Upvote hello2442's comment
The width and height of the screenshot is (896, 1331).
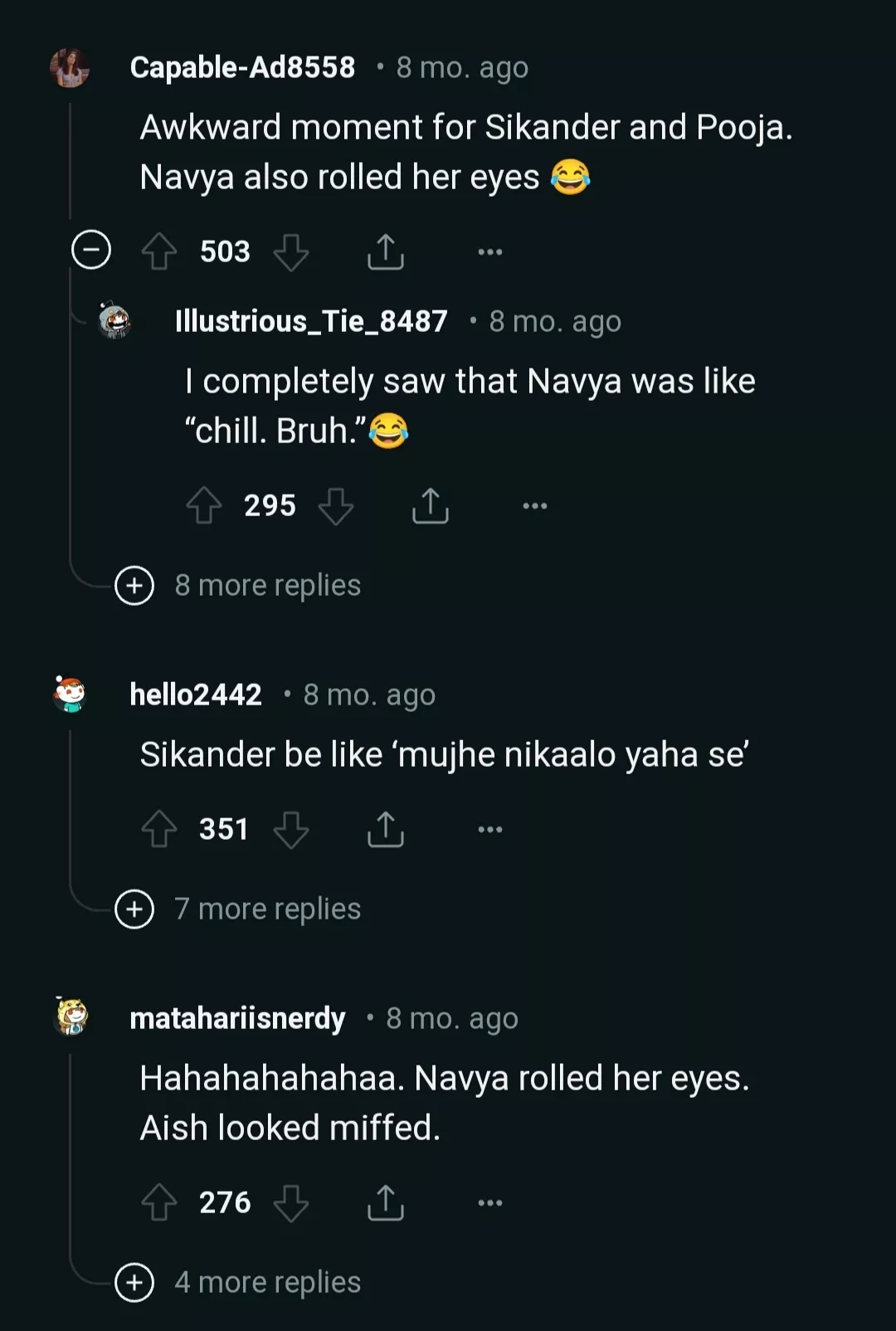158,829
